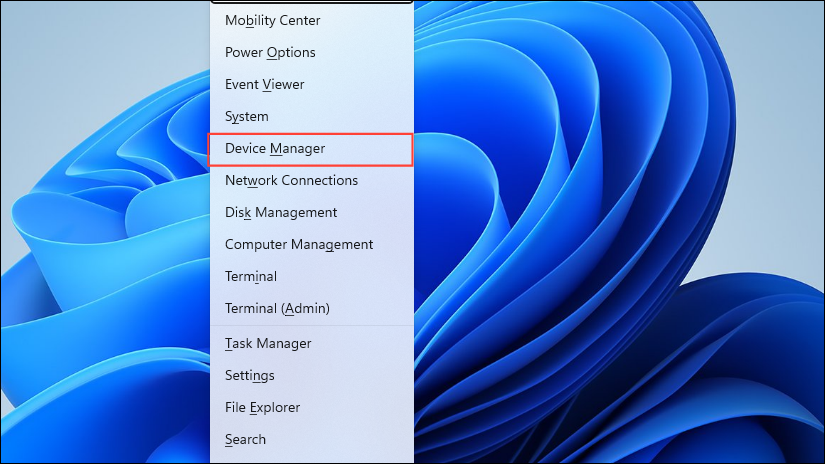Launch Terminal without admin rights
Screen dimensions: 825x464
click(251, 276)
